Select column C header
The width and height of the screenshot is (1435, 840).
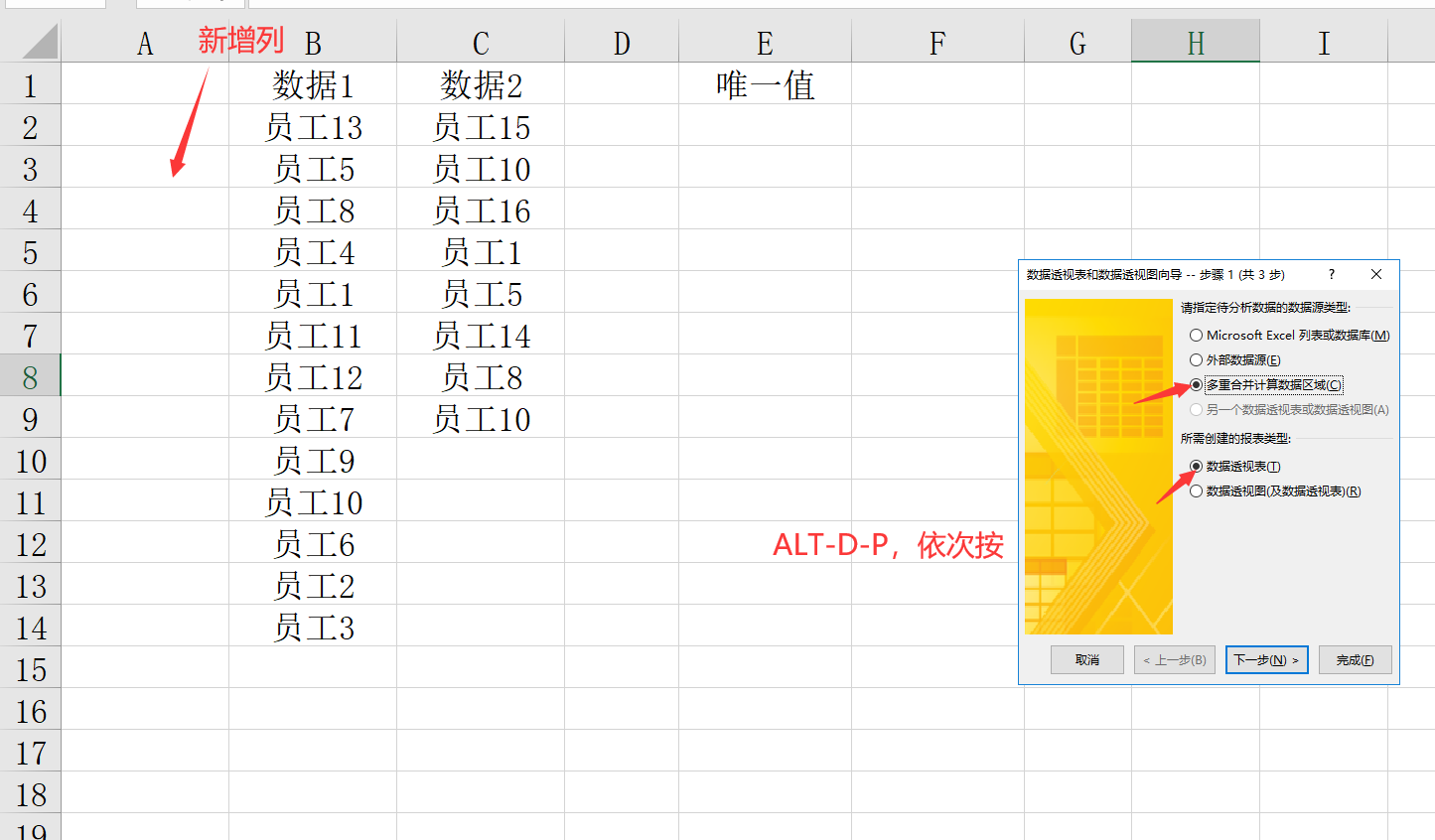(481, 44)
